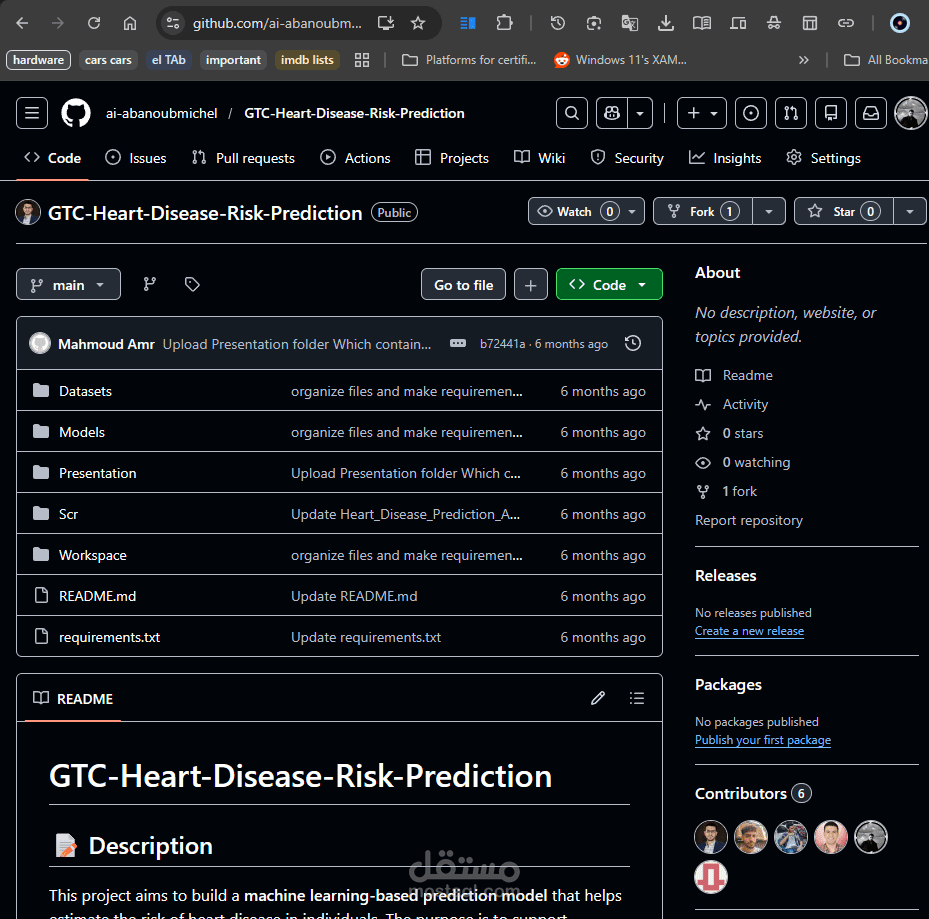Screen dimensions: 929x919
Task: Edit README with the pencil icon
Action: click(x=598, y=698)
